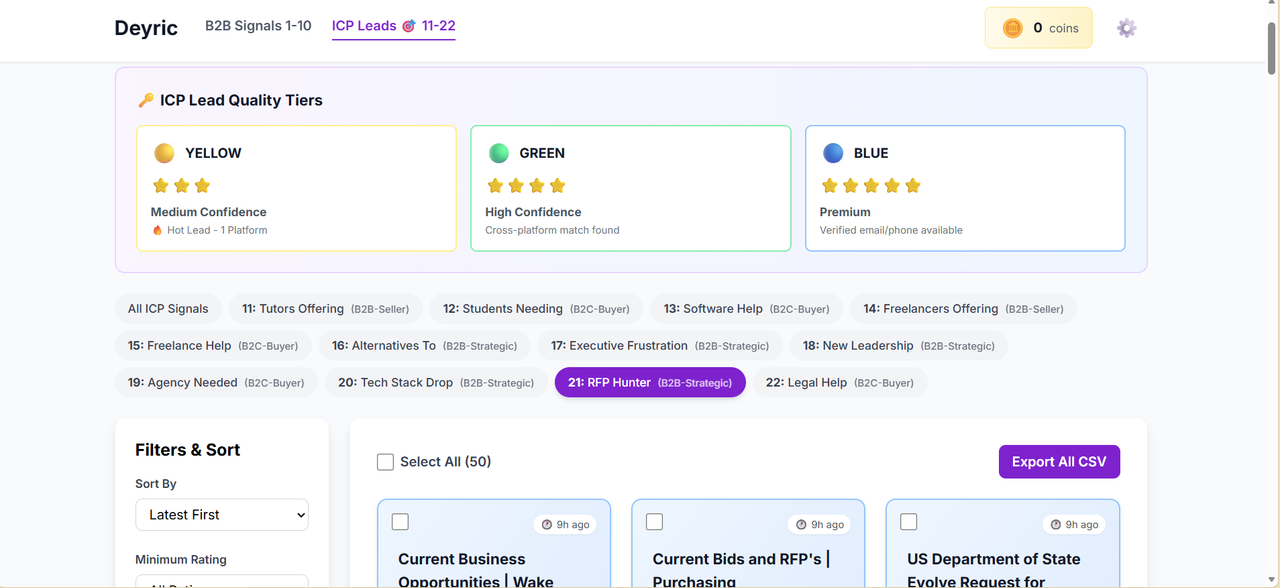Click the Deyric logo text
Image resolution: width=1280 pixels, height=588 pixels.
coord(146,28)
